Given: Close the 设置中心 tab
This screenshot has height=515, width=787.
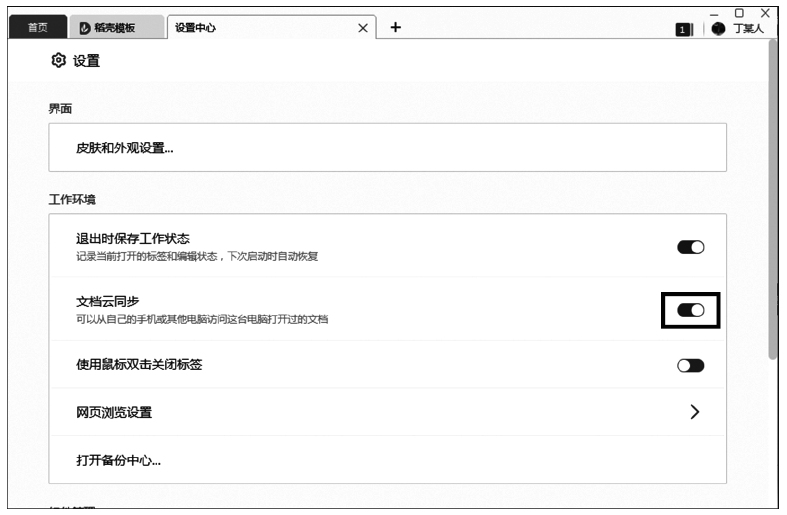Looking at the screenshot, I should pyautogui.click(x=363, y=28).
